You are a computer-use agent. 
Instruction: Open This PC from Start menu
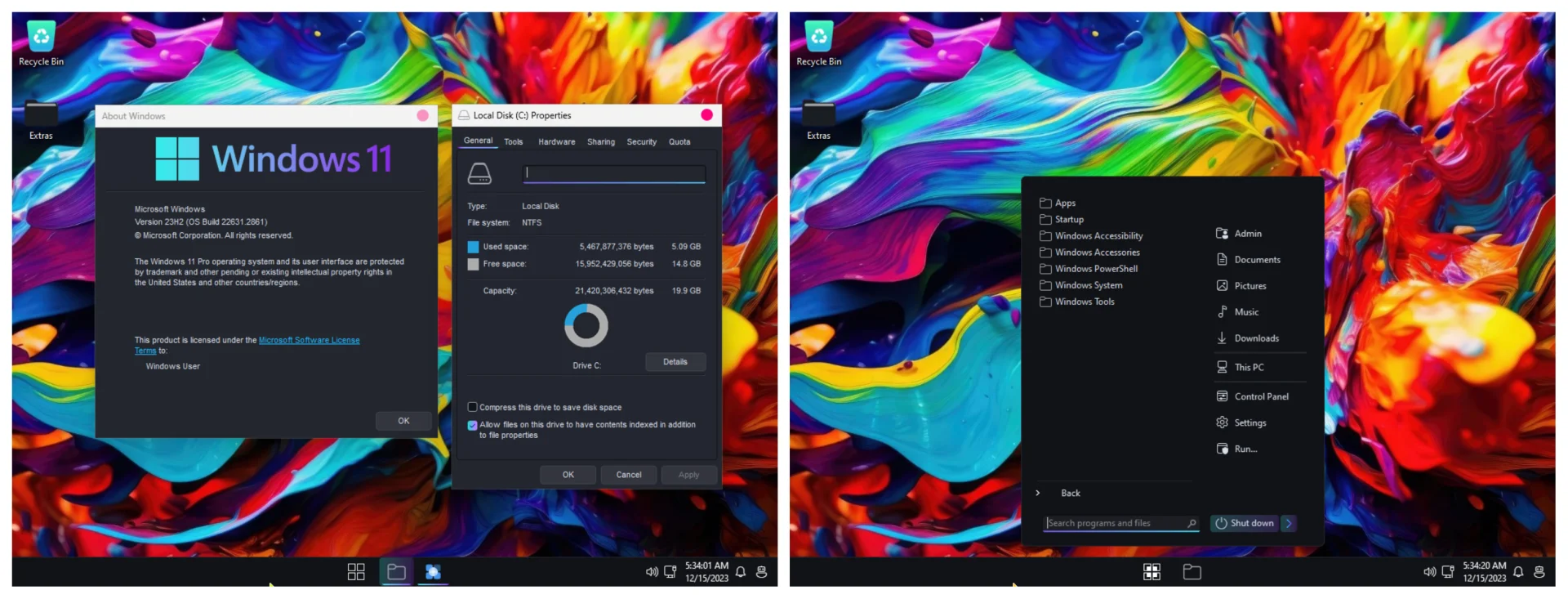click(x=1241, y=368)
